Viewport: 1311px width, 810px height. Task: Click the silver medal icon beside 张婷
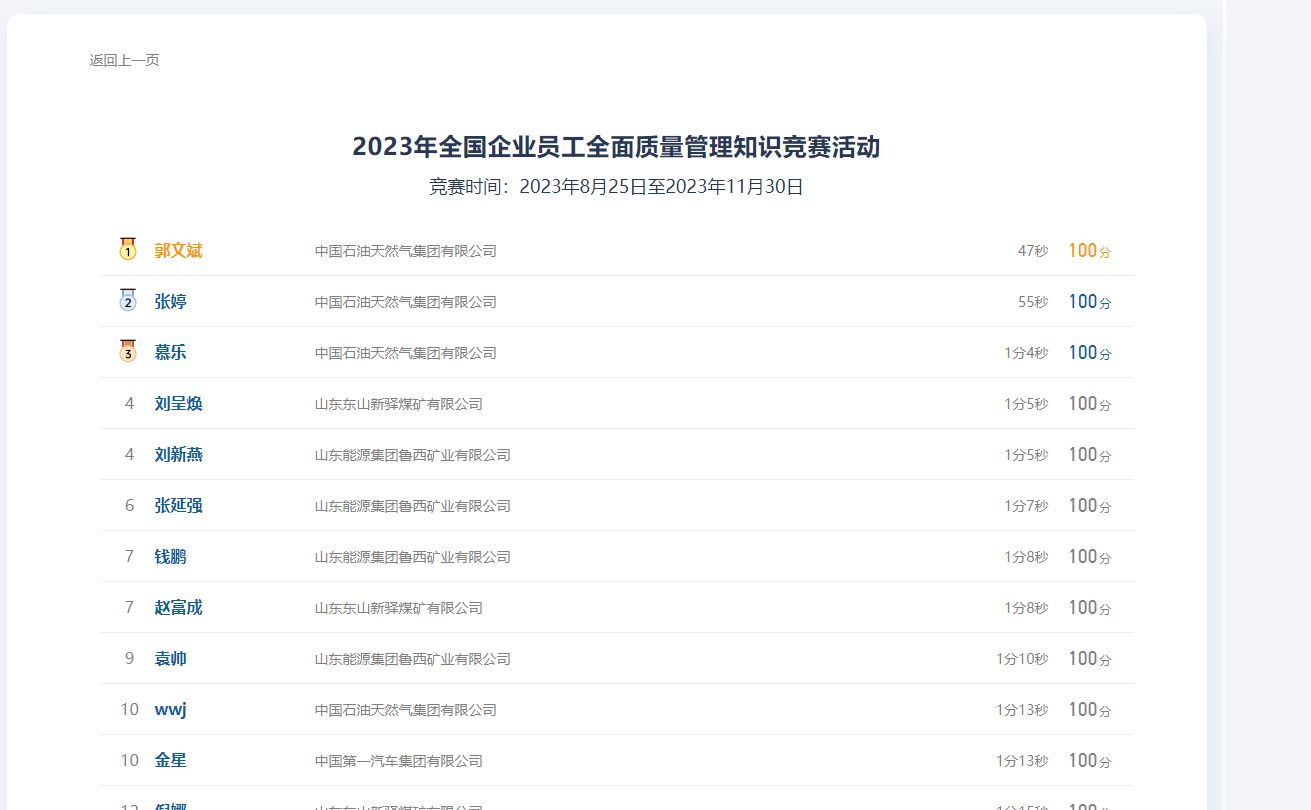127,300
